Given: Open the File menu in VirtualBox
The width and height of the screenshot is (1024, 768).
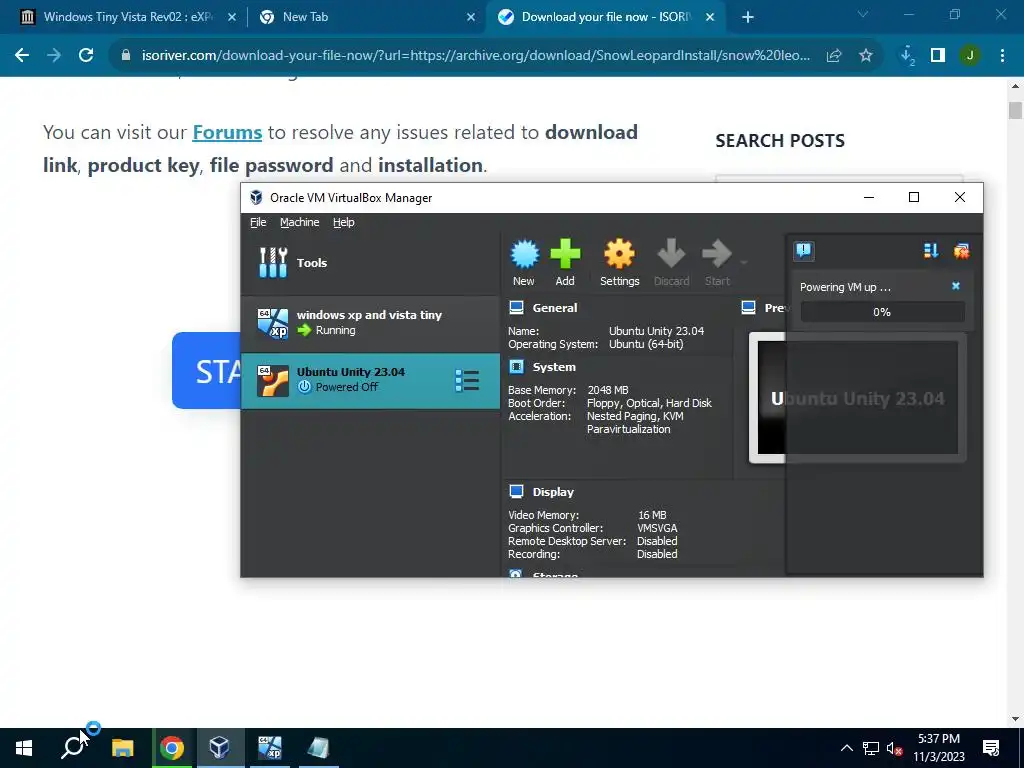Looking at the screenshot, I should [x=258, y=222].
